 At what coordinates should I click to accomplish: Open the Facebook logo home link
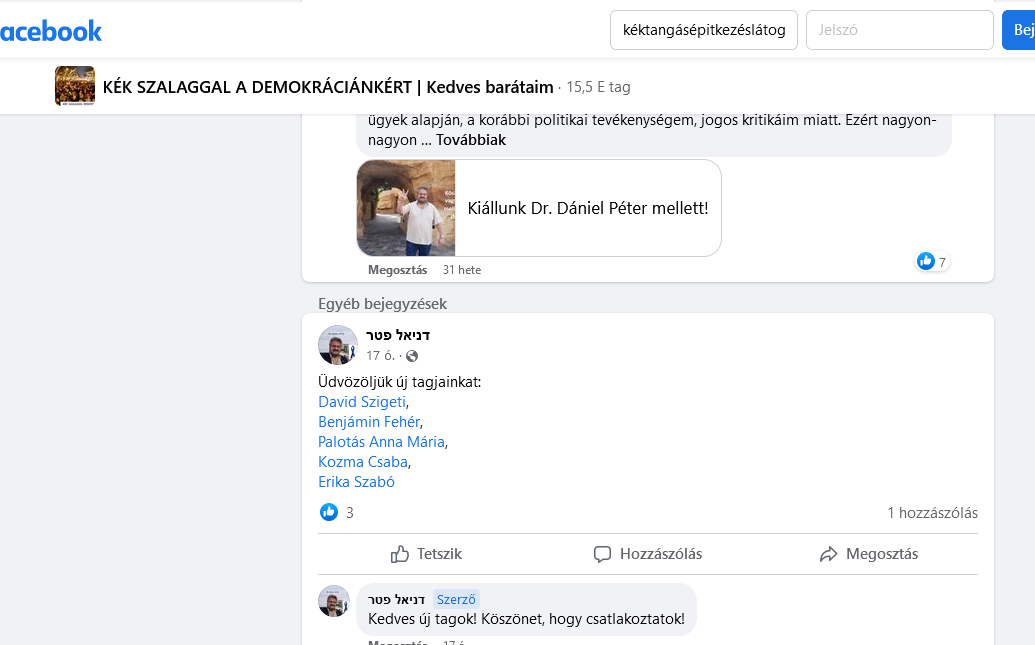[x=51, y=31]
